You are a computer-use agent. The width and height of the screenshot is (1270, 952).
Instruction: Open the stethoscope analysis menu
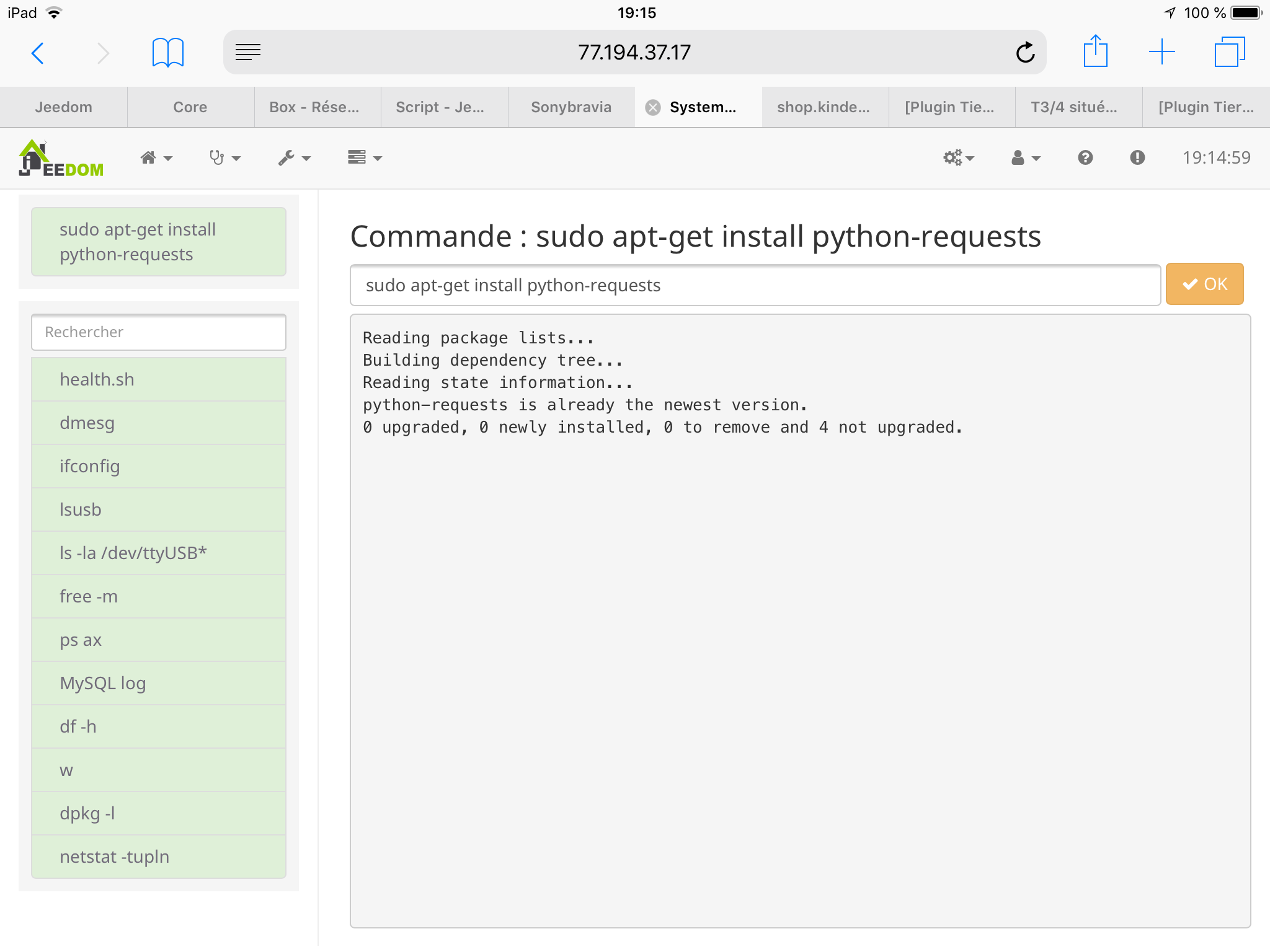(224, 158)
